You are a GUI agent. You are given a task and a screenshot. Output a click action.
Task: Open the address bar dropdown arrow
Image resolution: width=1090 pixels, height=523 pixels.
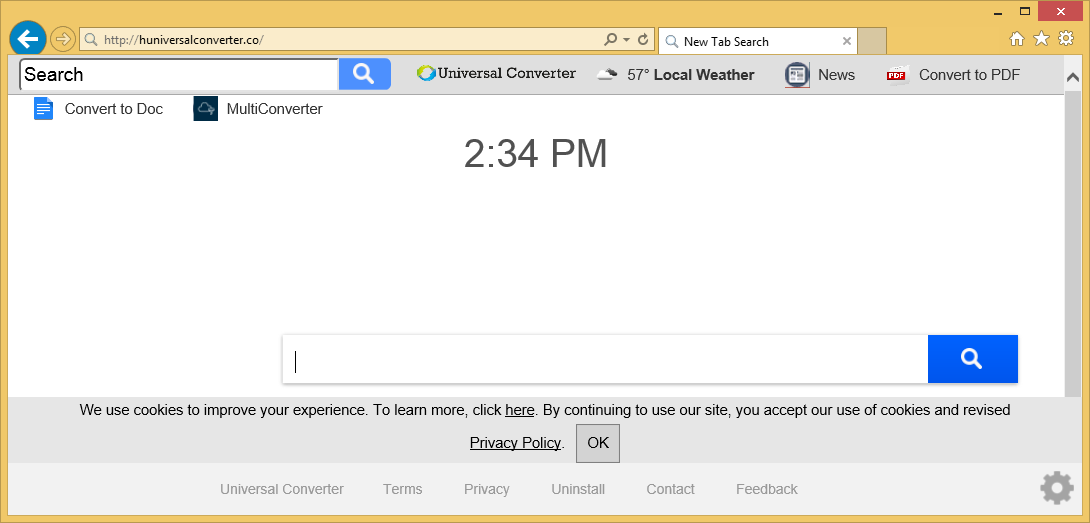coord(627,40)
